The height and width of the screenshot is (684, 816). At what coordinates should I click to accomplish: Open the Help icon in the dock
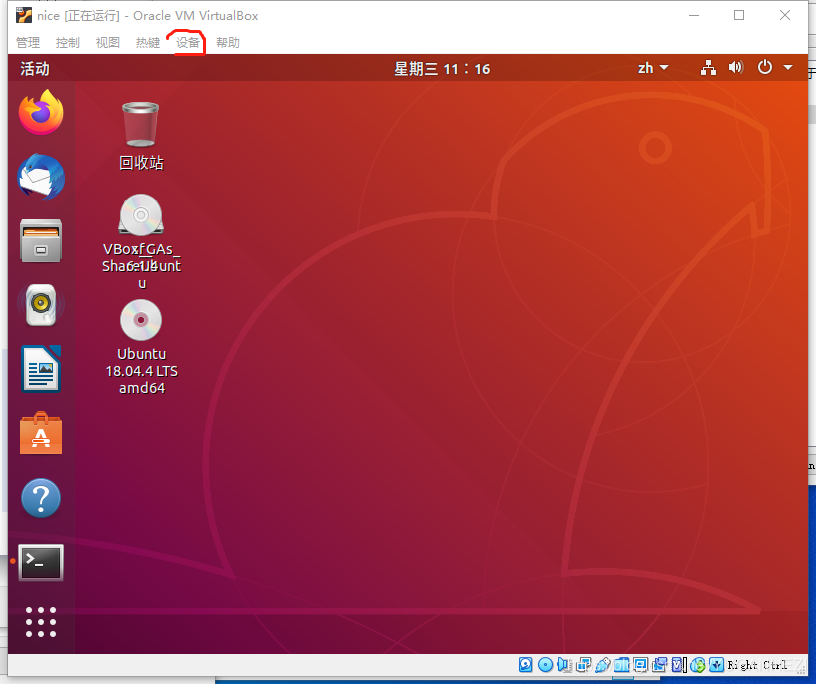pyautogui.click(x=41, y=498)
